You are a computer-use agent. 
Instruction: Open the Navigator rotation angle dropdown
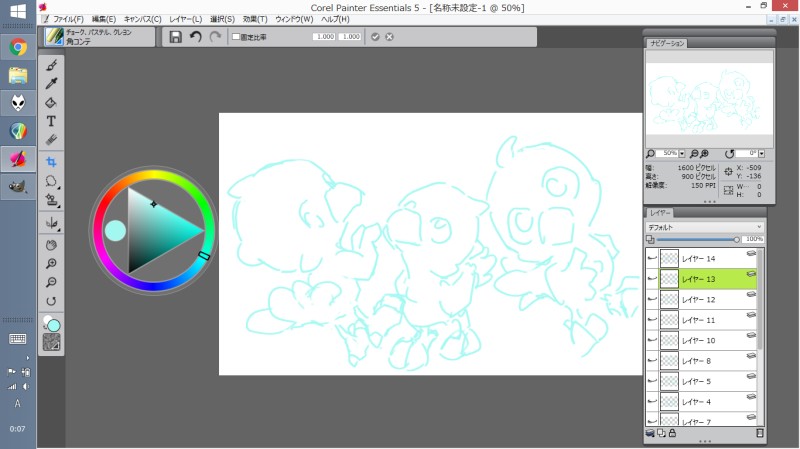click(x=761, y=154)
